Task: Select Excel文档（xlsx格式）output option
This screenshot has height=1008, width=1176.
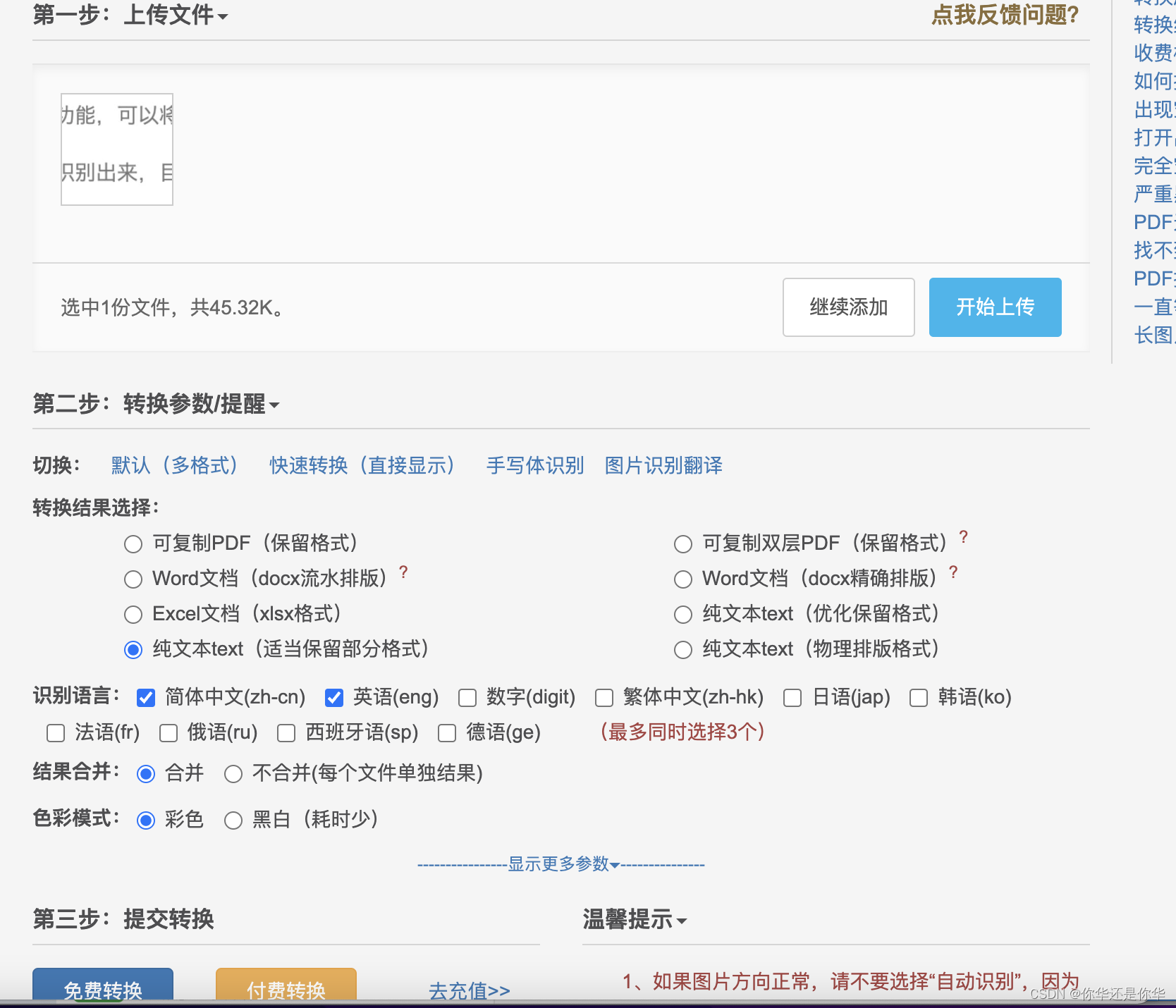Action: pyautogui.click(x=133, y=614)
